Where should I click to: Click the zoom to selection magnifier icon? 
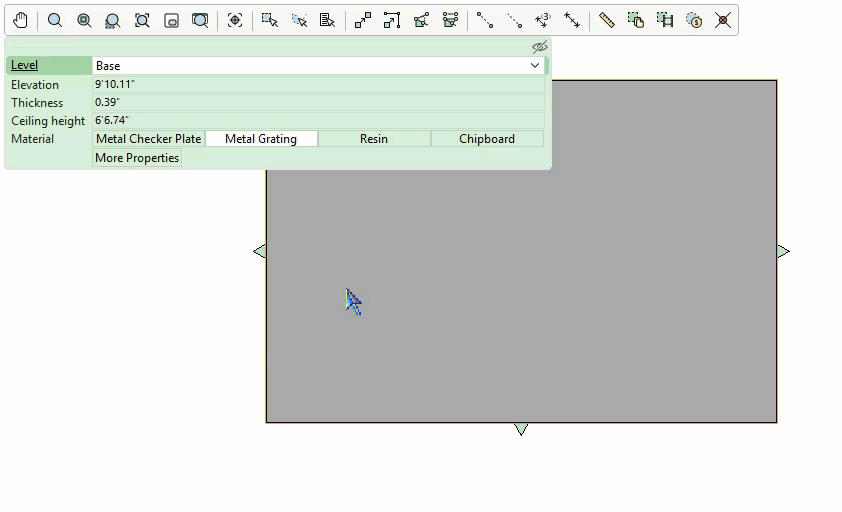pos(113,20)
